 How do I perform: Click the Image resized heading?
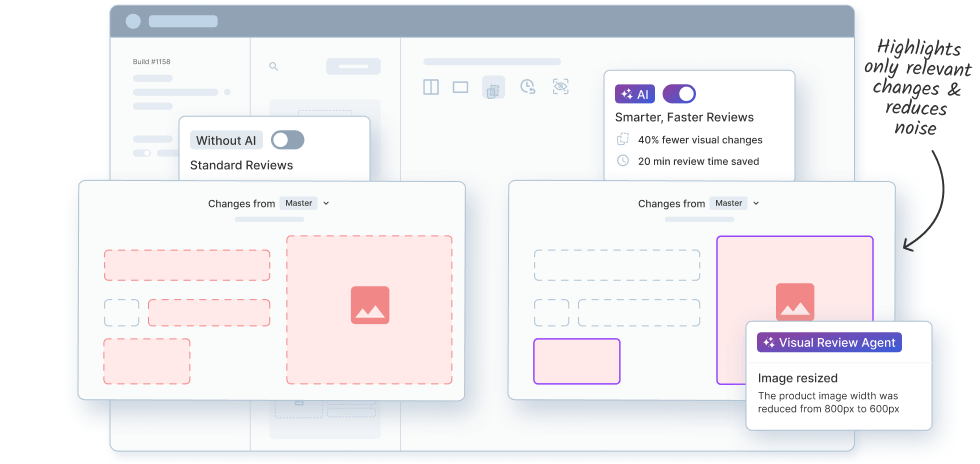tap(798, 378)
